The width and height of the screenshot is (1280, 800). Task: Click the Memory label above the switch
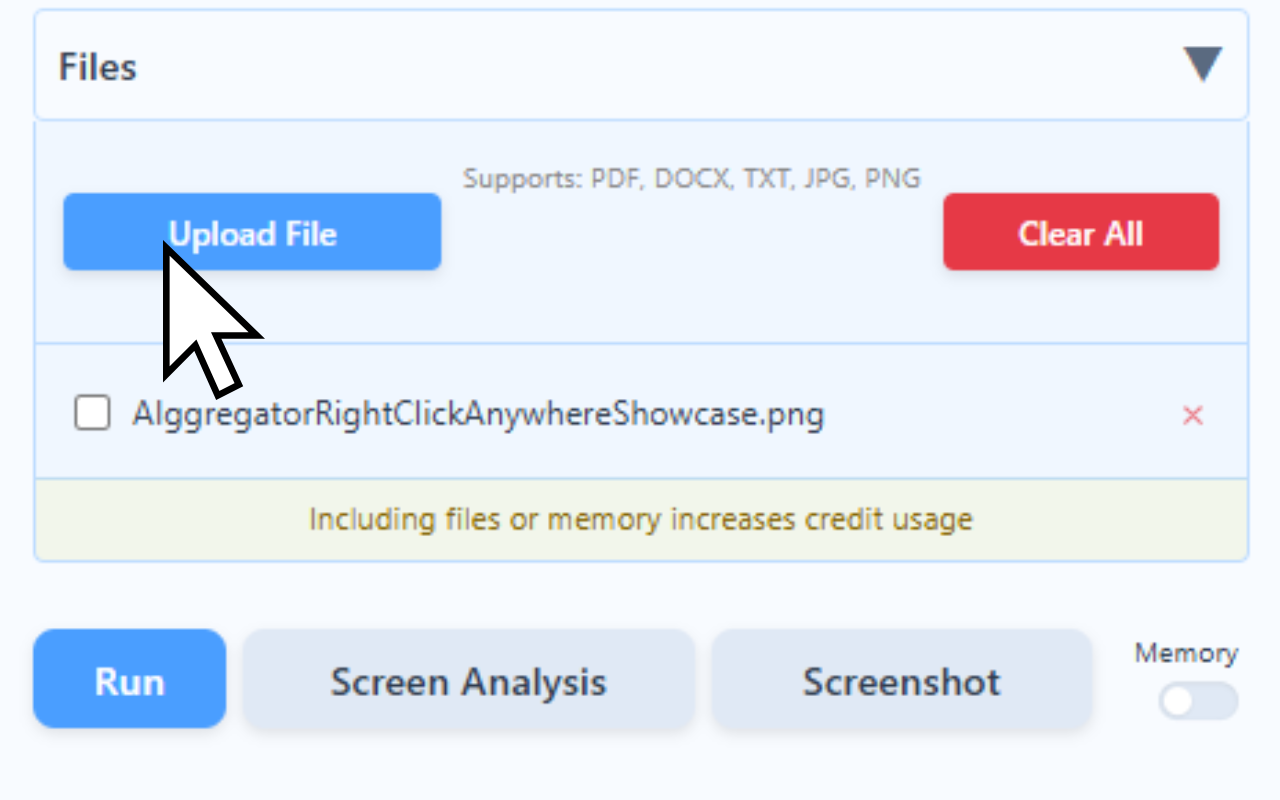pyautogui.click(x=1186, y=654)
